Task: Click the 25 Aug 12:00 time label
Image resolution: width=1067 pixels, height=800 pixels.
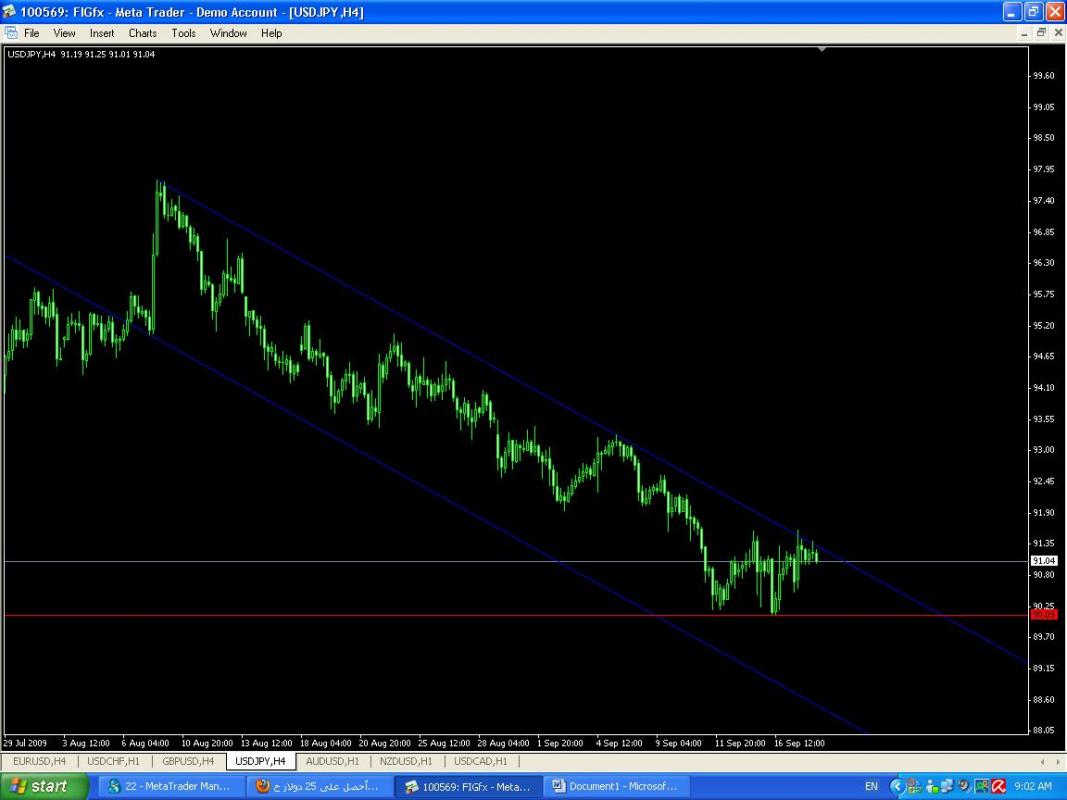Action: pos(444,743)
